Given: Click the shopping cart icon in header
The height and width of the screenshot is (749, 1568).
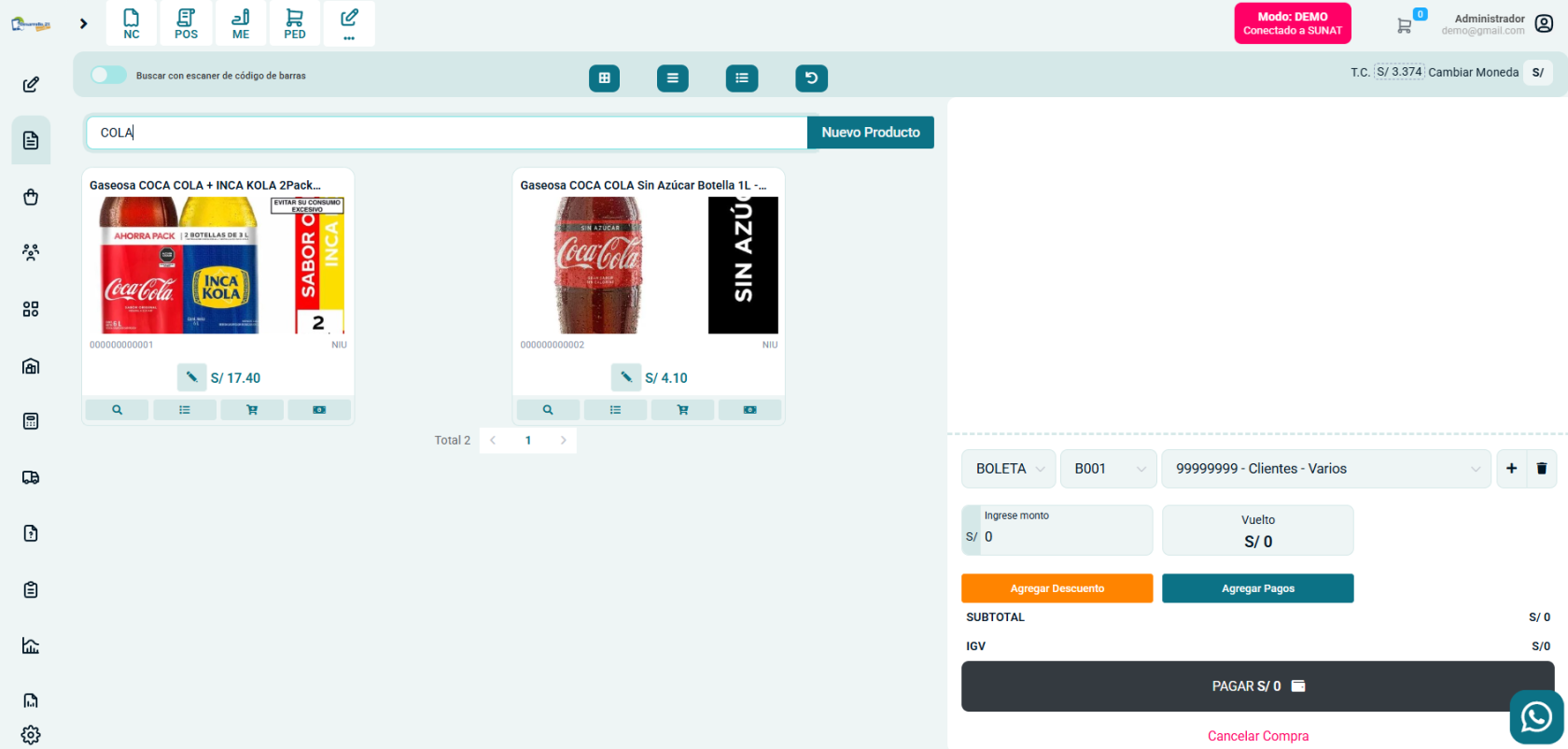Looking at the screenshot, I should [x=1404, y=26].
